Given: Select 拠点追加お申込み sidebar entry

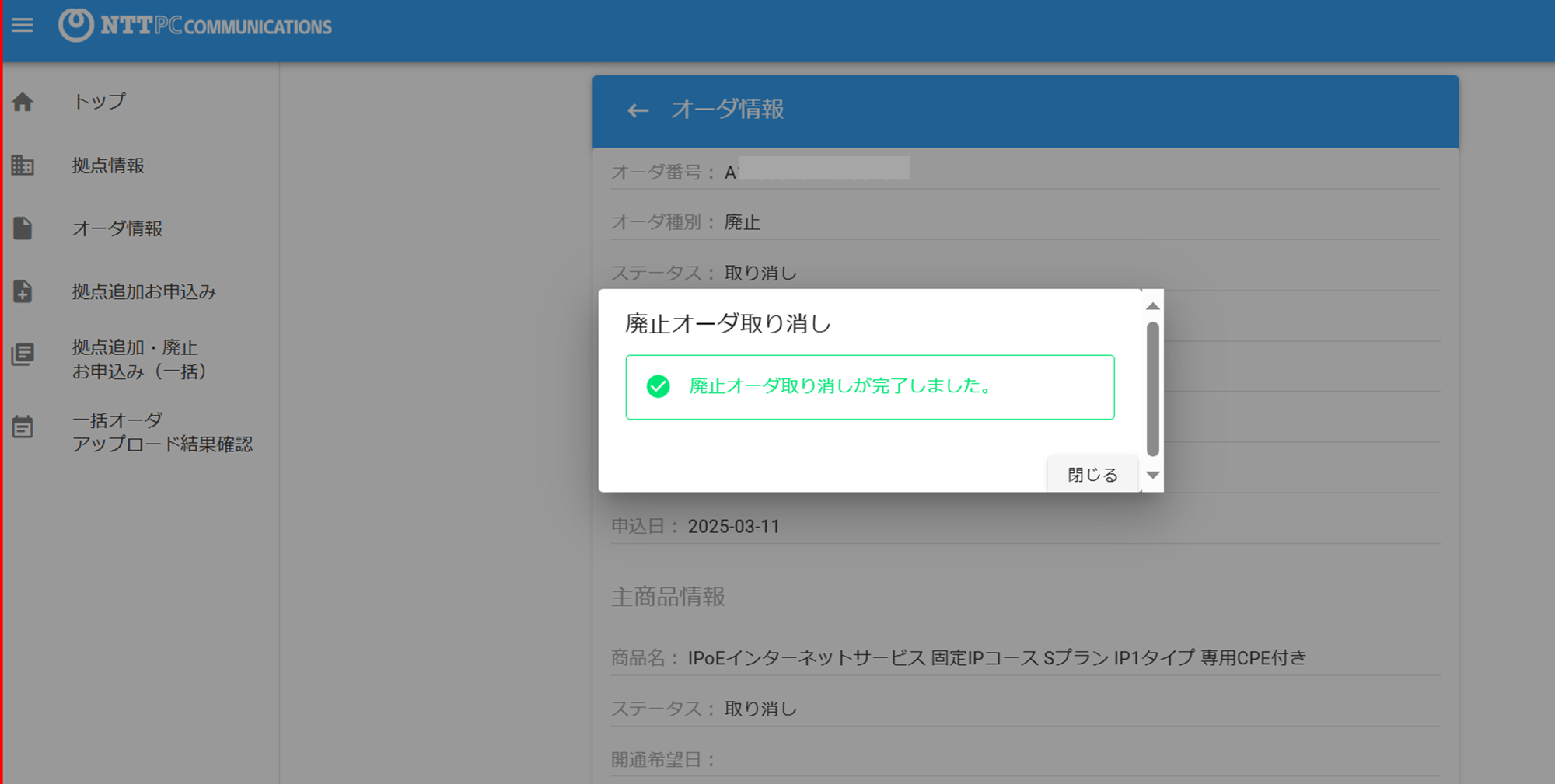Looking at the screenshot, I should tap(145, 291).
